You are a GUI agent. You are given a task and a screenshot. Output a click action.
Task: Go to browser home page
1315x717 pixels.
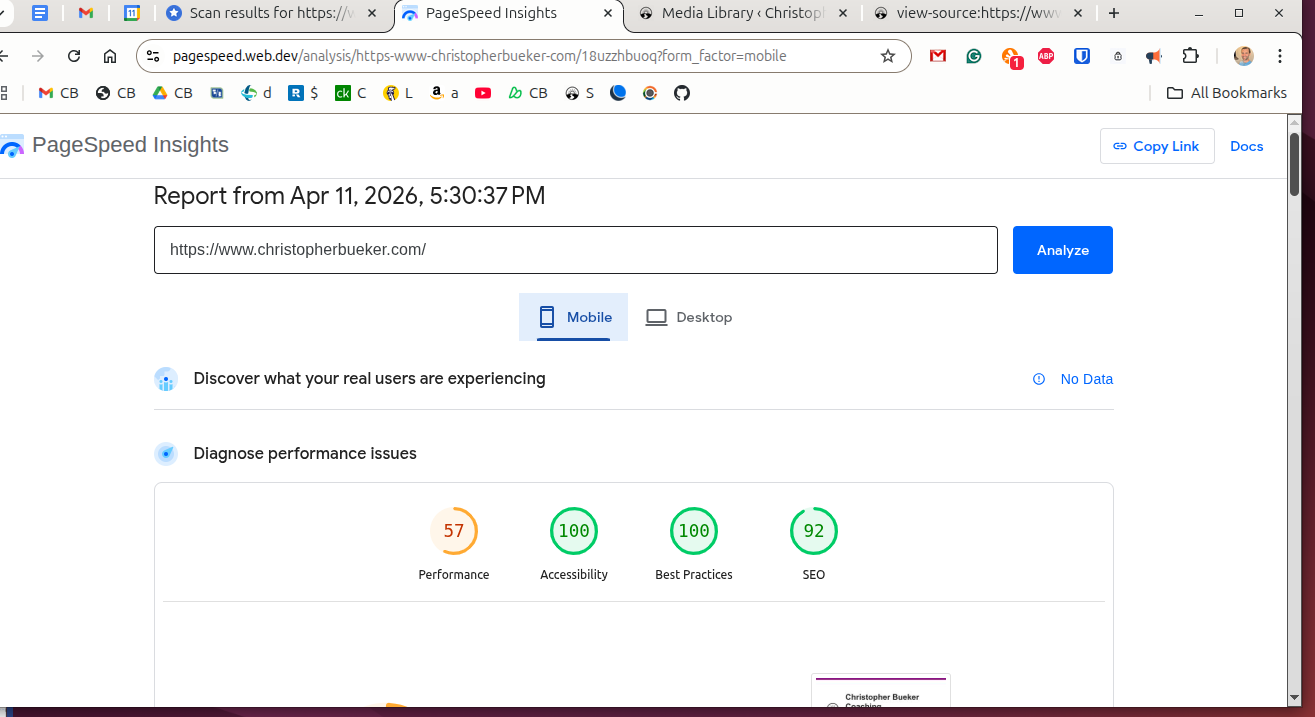coord(110,56)
